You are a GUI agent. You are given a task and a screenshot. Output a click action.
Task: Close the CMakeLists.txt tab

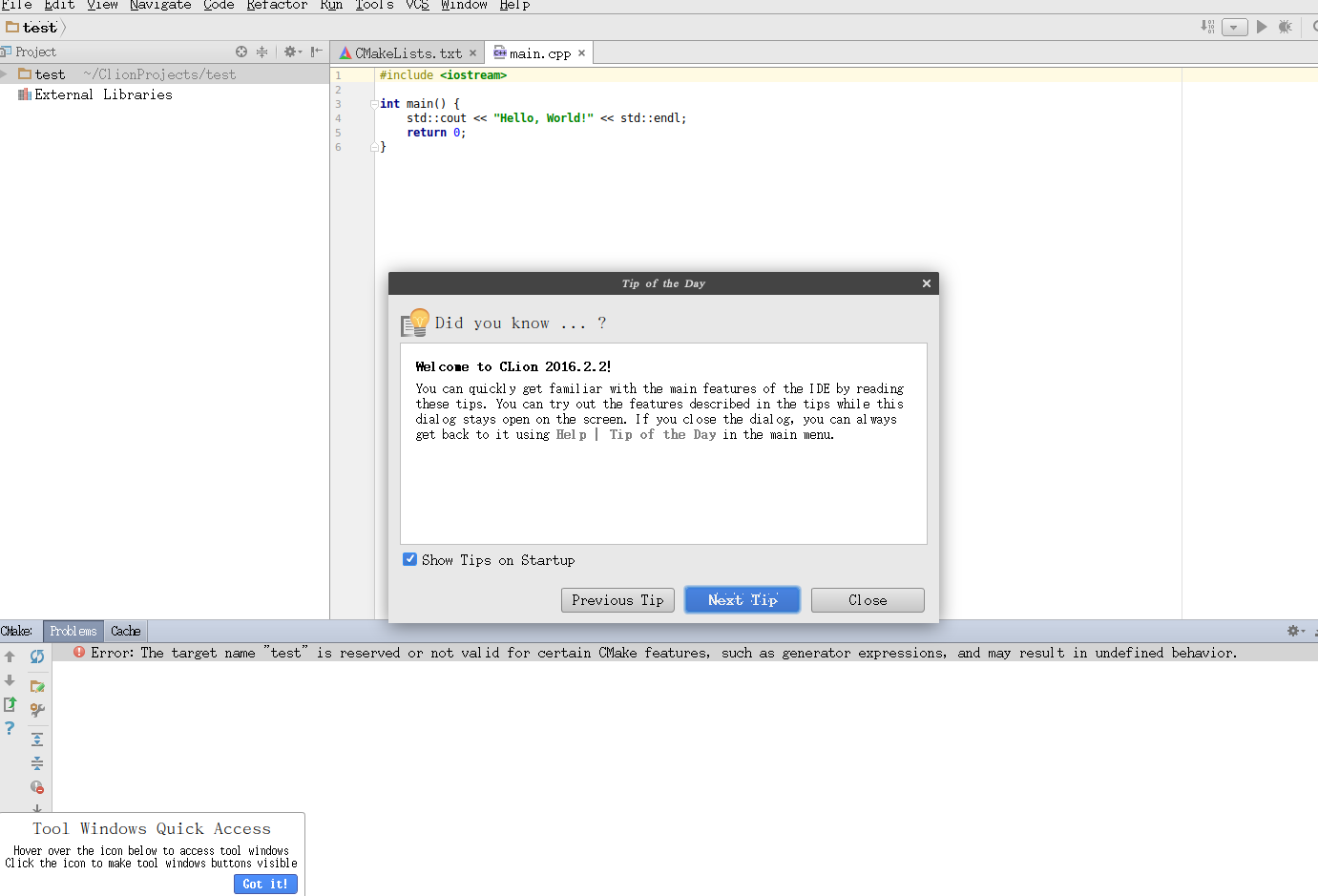coord(472,53)
